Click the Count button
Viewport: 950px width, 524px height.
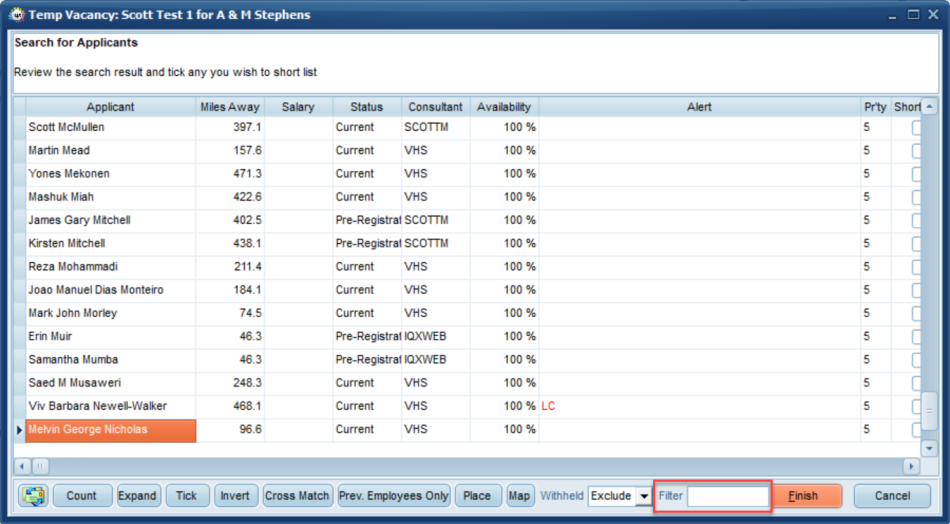click(x=82, y=496)
